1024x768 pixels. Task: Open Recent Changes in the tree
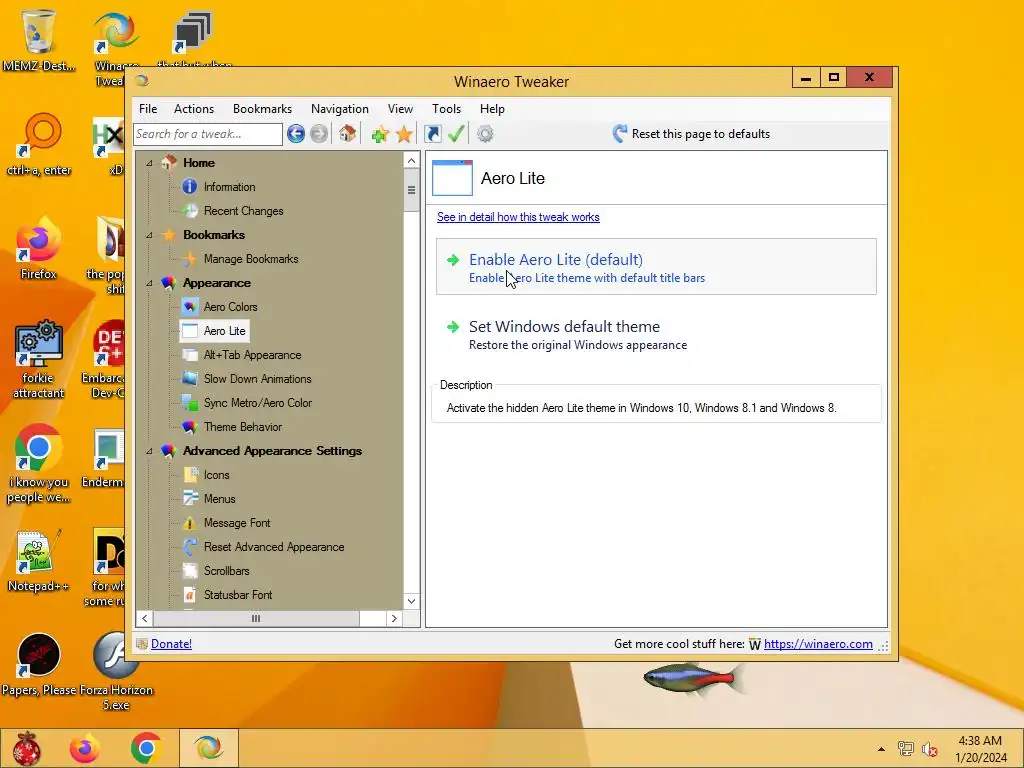pyautogui.click(x=243, y=211)
